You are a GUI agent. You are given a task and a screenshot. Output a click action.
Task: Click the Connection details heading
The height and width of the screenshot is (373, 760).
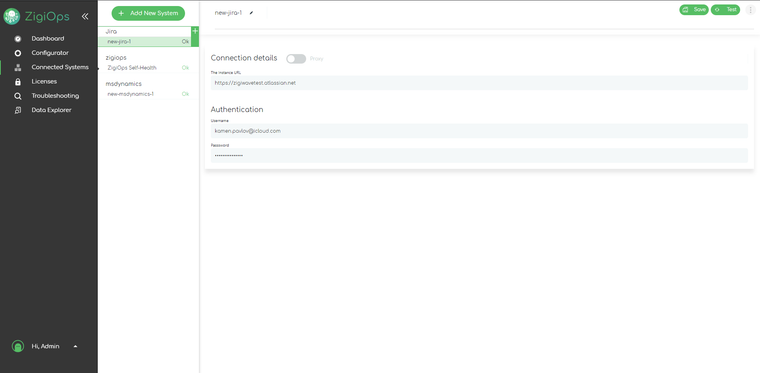click(244, 58)
